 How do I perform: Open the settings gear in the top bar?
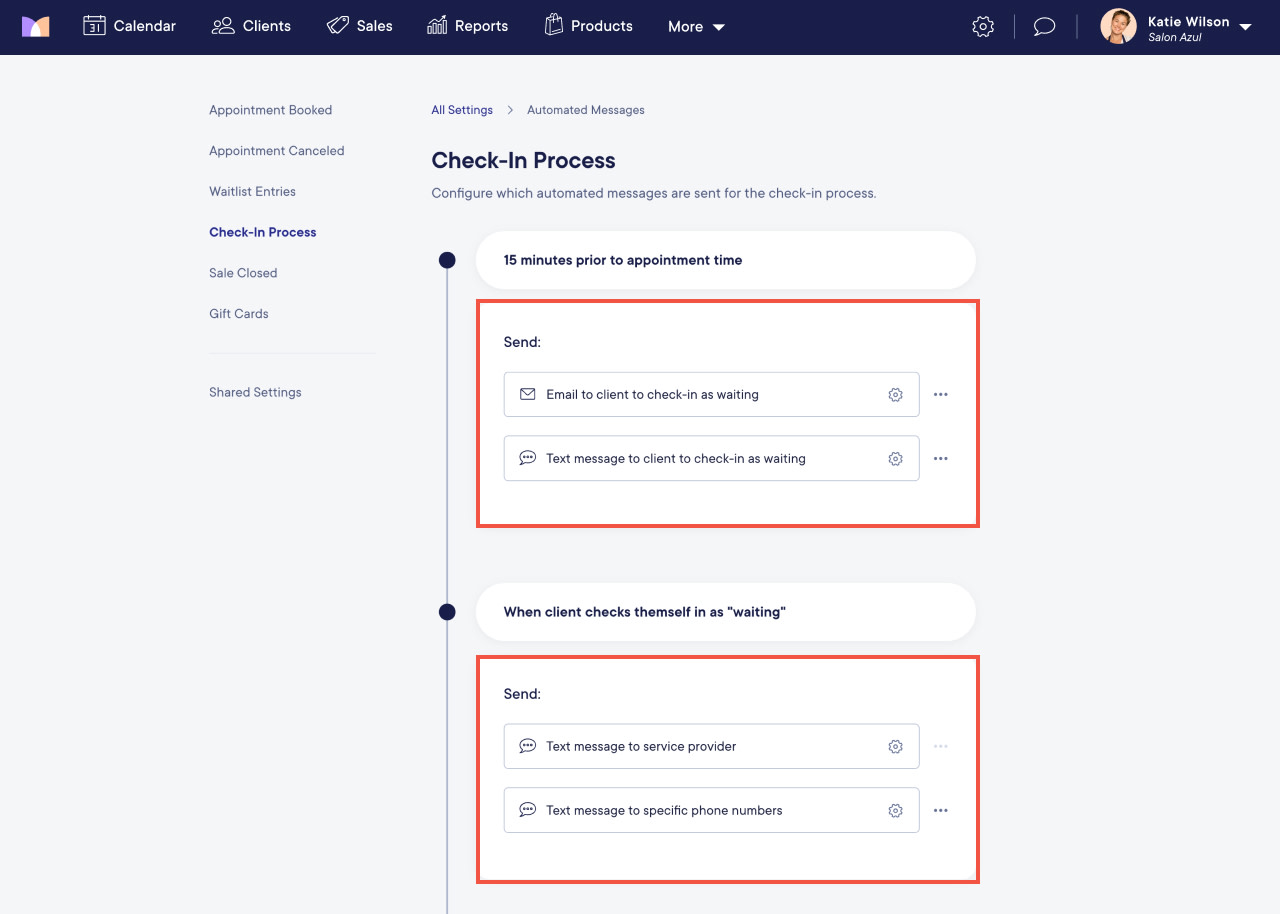(x=983, y=26)
